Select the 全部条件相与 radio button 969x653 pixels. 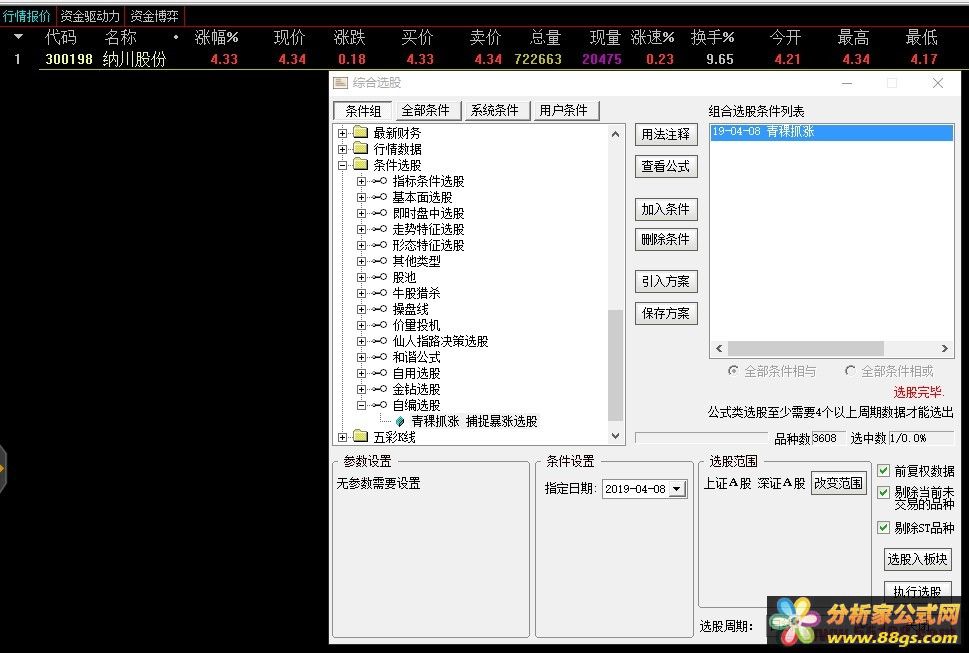(x=733, y=371)
